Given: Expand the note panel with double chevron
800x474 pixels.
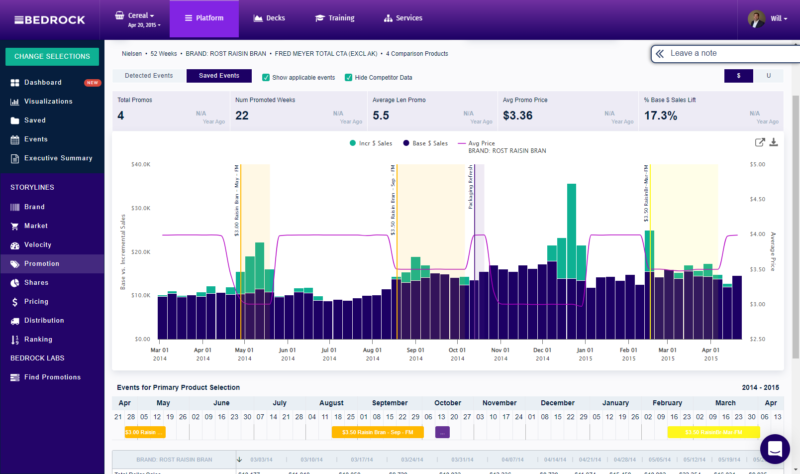Looking at the screenshot, I should pyautogui.click(x=660, y=54).
